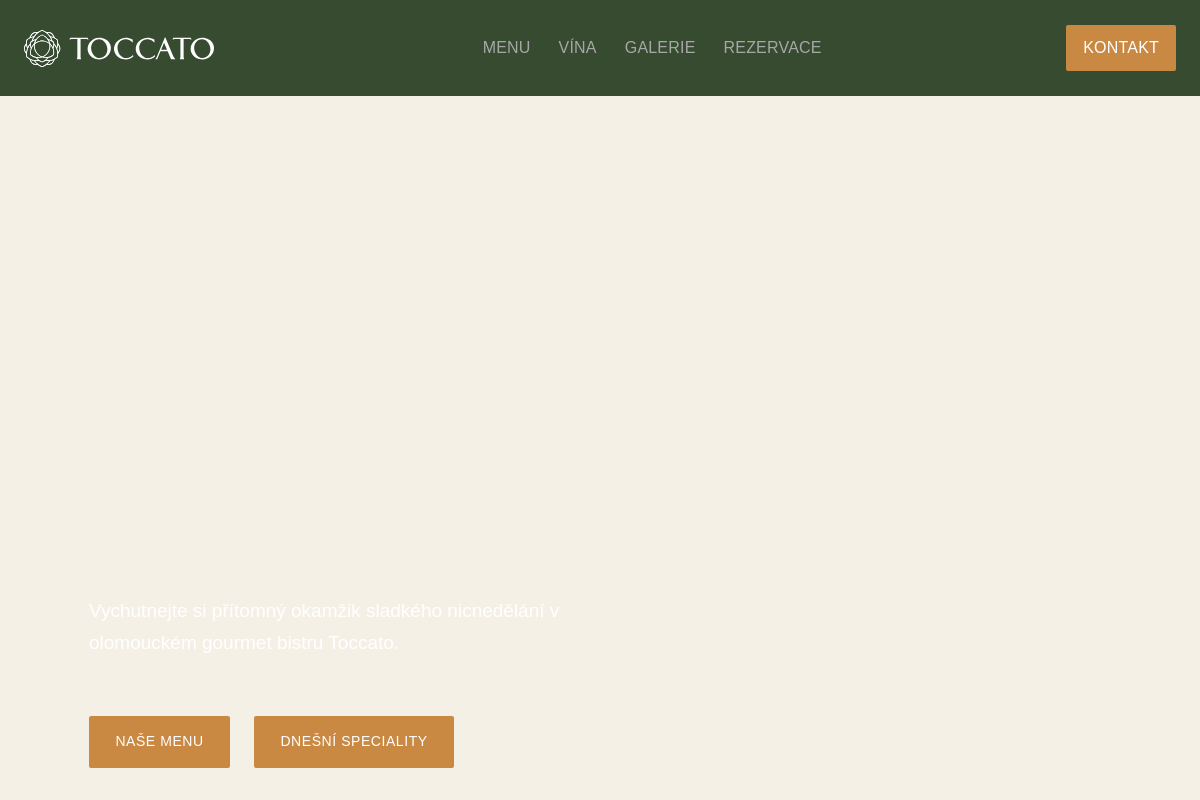Click the Toccato flower emblem logo

(x=42, y=48)
